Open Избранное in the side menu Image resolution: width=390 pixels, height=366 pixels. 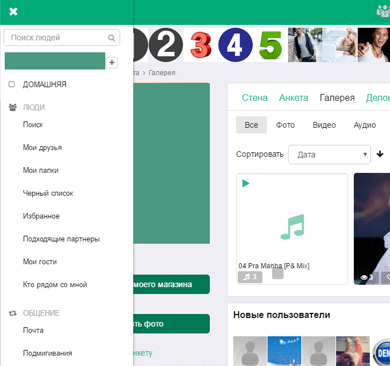point(41,216)
